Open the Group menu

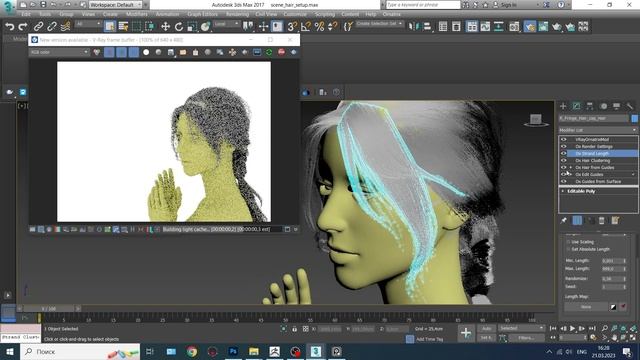tap(66, 14)
